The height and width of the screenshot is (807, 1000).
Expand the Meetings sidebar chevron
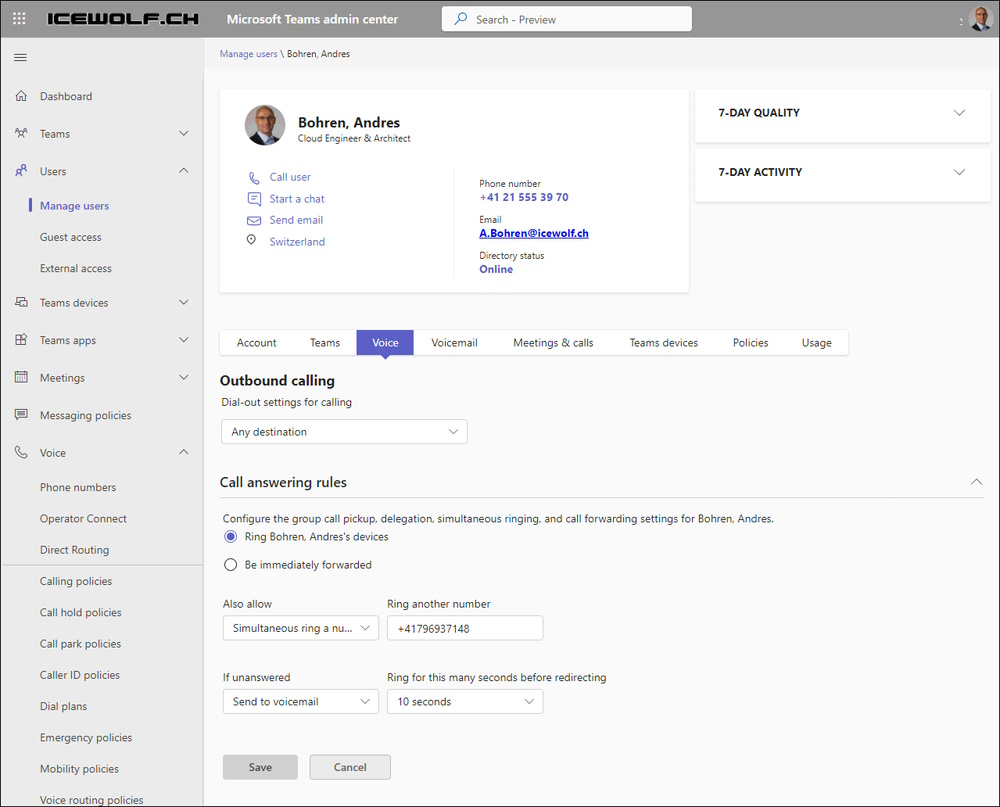(184, 377)
